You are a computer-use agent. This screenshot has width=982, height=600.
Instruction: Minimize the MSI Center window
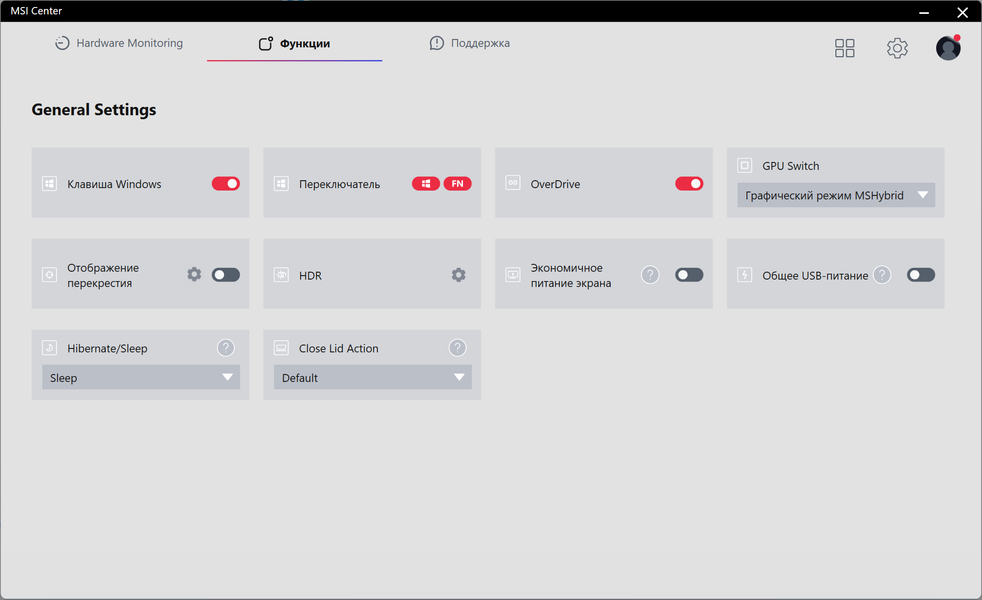tap(924, 12)
